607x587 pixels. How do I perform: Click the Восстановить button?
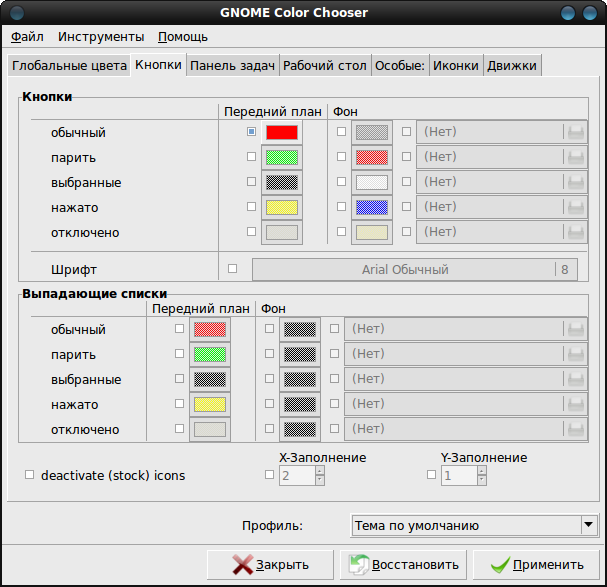tap(403, 565)
